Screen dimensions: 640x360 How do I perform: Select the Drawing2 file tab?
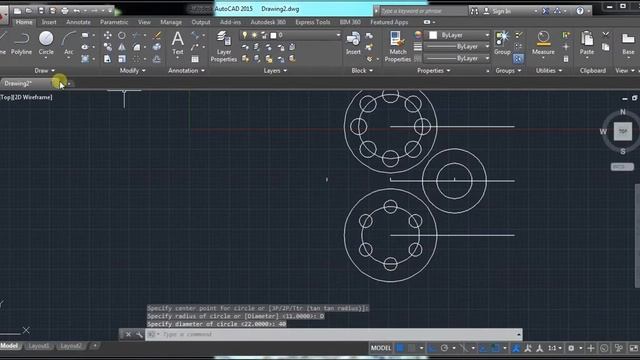tap(18, 84)
